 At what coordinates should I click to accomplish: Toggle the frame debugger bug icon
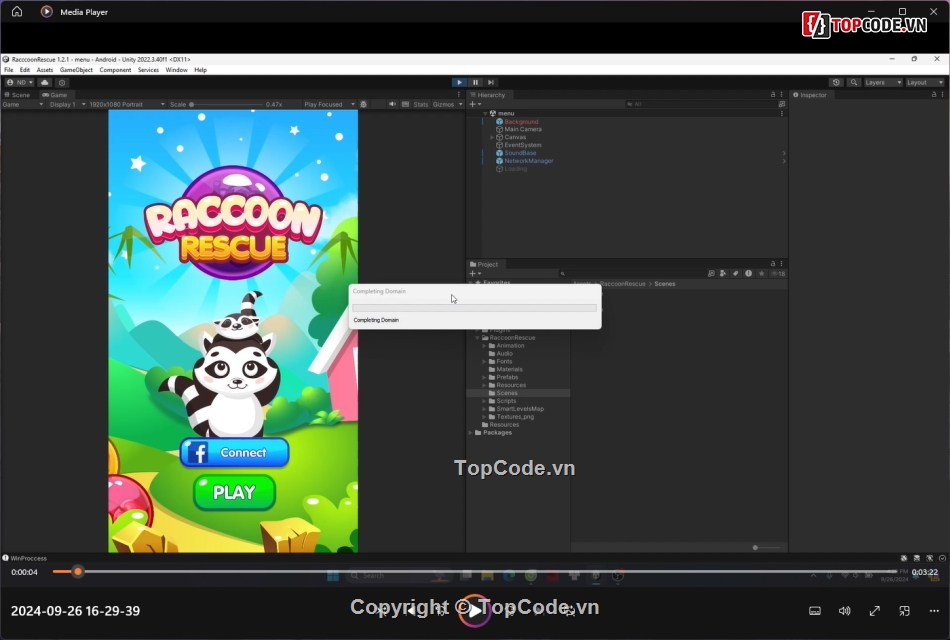click(364, 104)
